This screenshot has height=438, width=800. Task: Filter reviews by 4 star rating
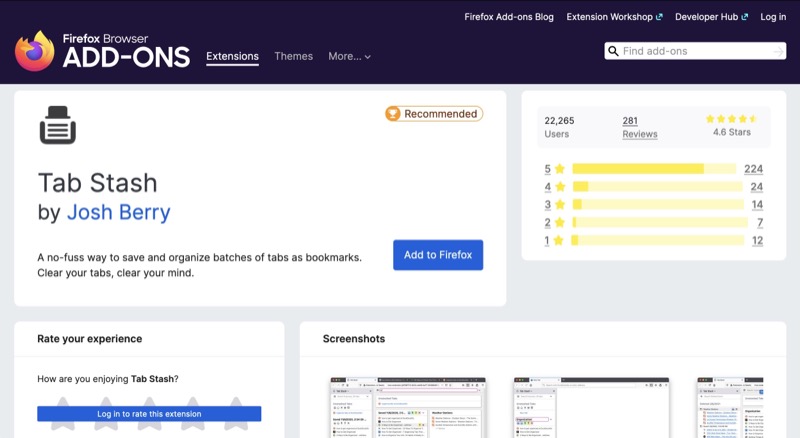point(555,187)
